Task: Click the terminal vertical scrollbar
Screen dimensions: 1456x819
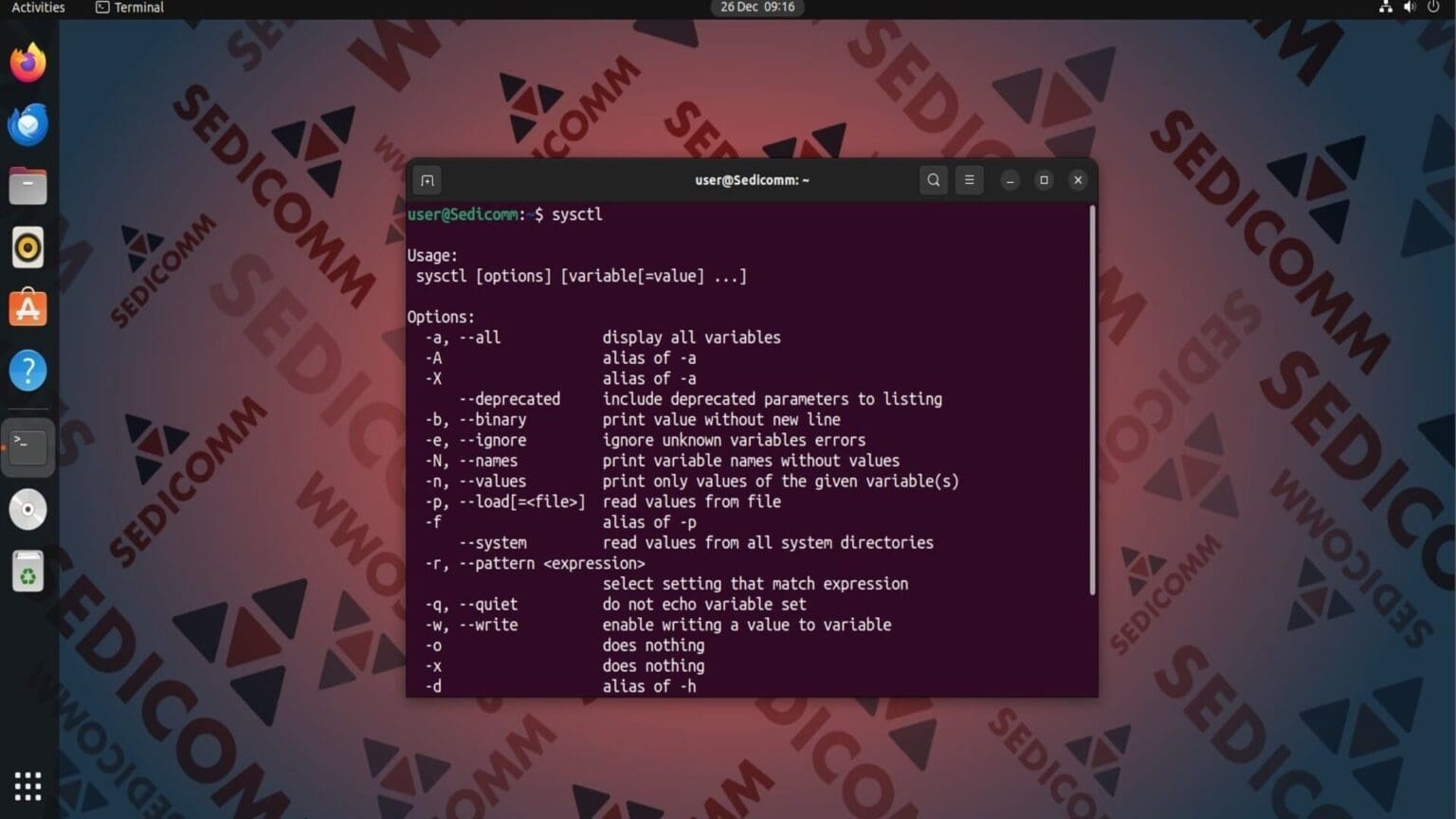Action: [1092, 401]
